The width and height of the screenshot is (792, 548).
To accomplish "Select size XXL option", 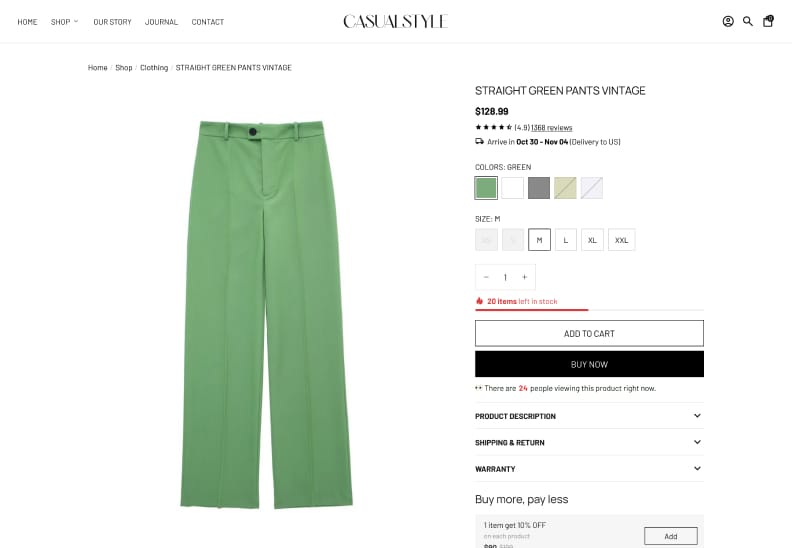I will (x=621, y=240).
